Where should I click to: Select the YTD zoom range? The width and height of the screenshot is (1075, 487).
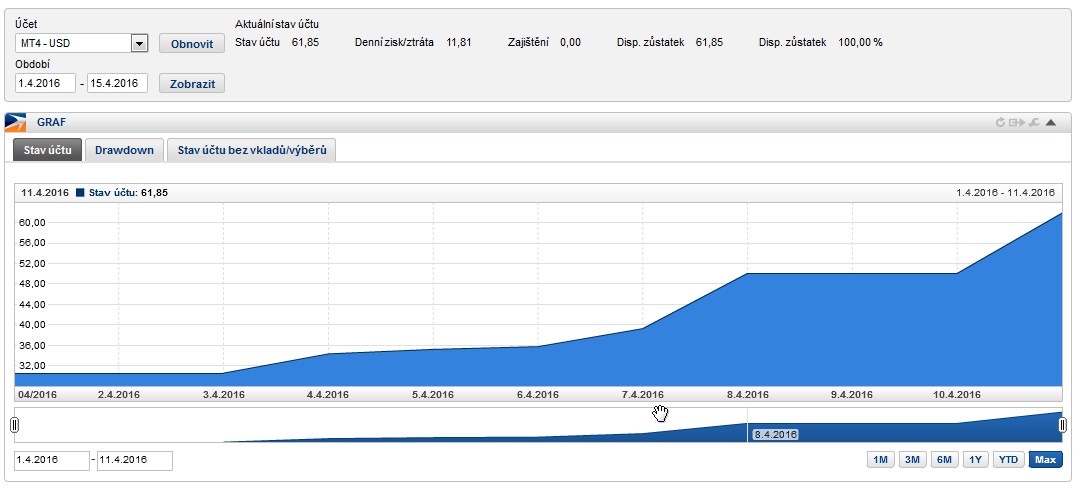[x=1009, y=460]
